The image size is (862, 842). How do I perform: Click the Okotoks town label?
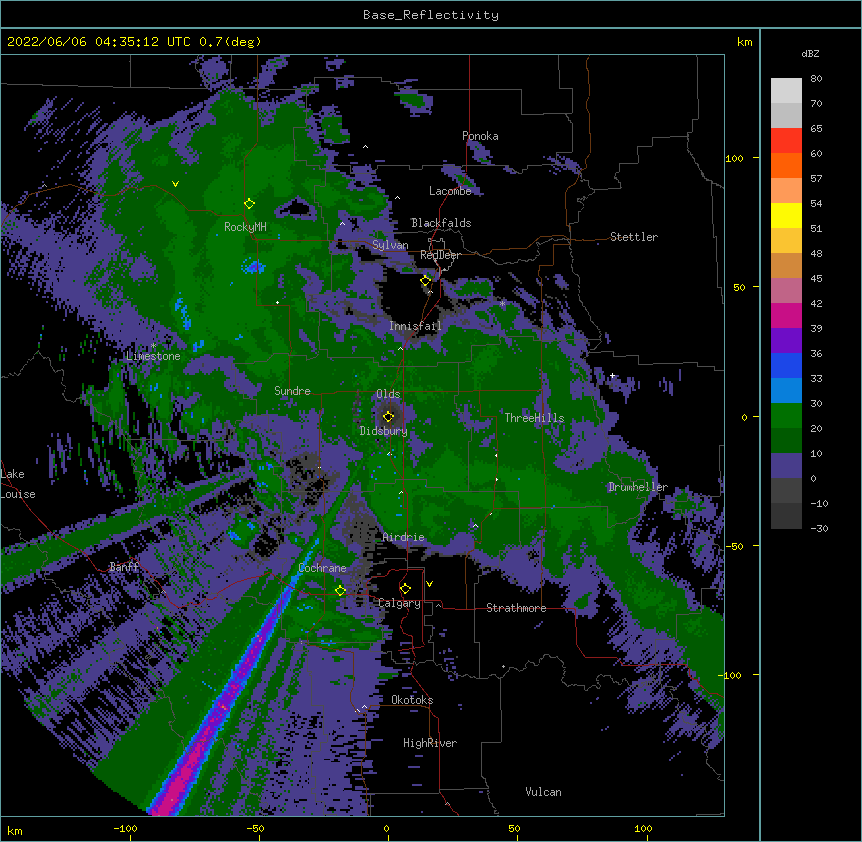click(x=412, y=700)
